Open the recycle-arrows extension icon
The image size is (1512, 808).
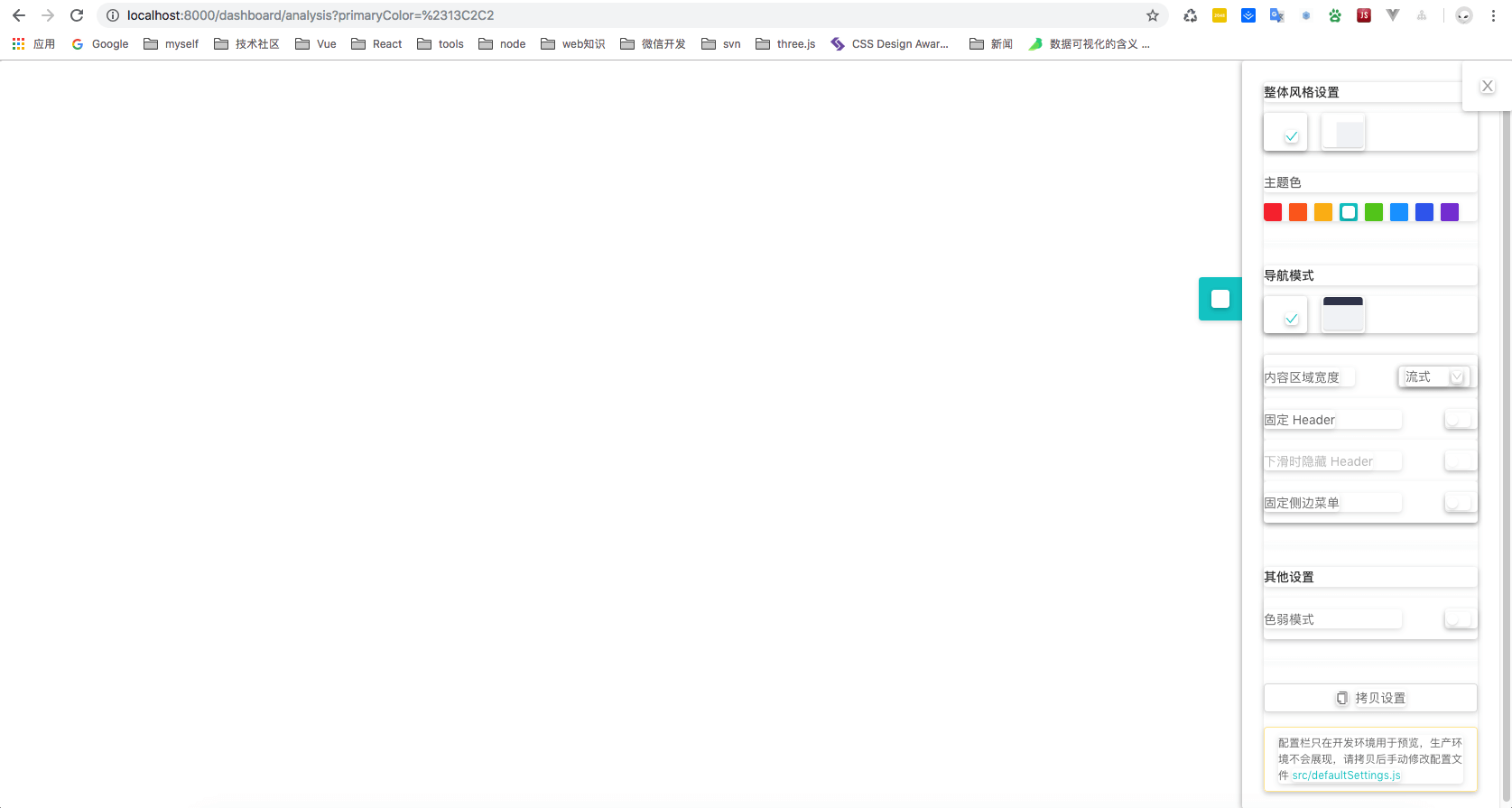[x=1191, y=15]
